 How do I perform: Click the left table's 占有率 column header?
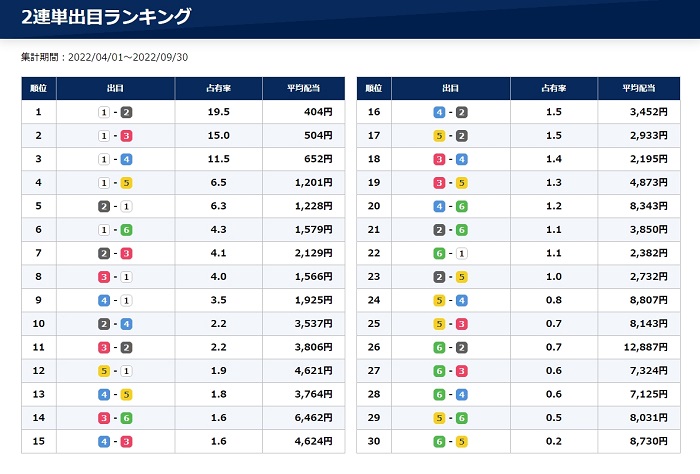tap(218, 88)
